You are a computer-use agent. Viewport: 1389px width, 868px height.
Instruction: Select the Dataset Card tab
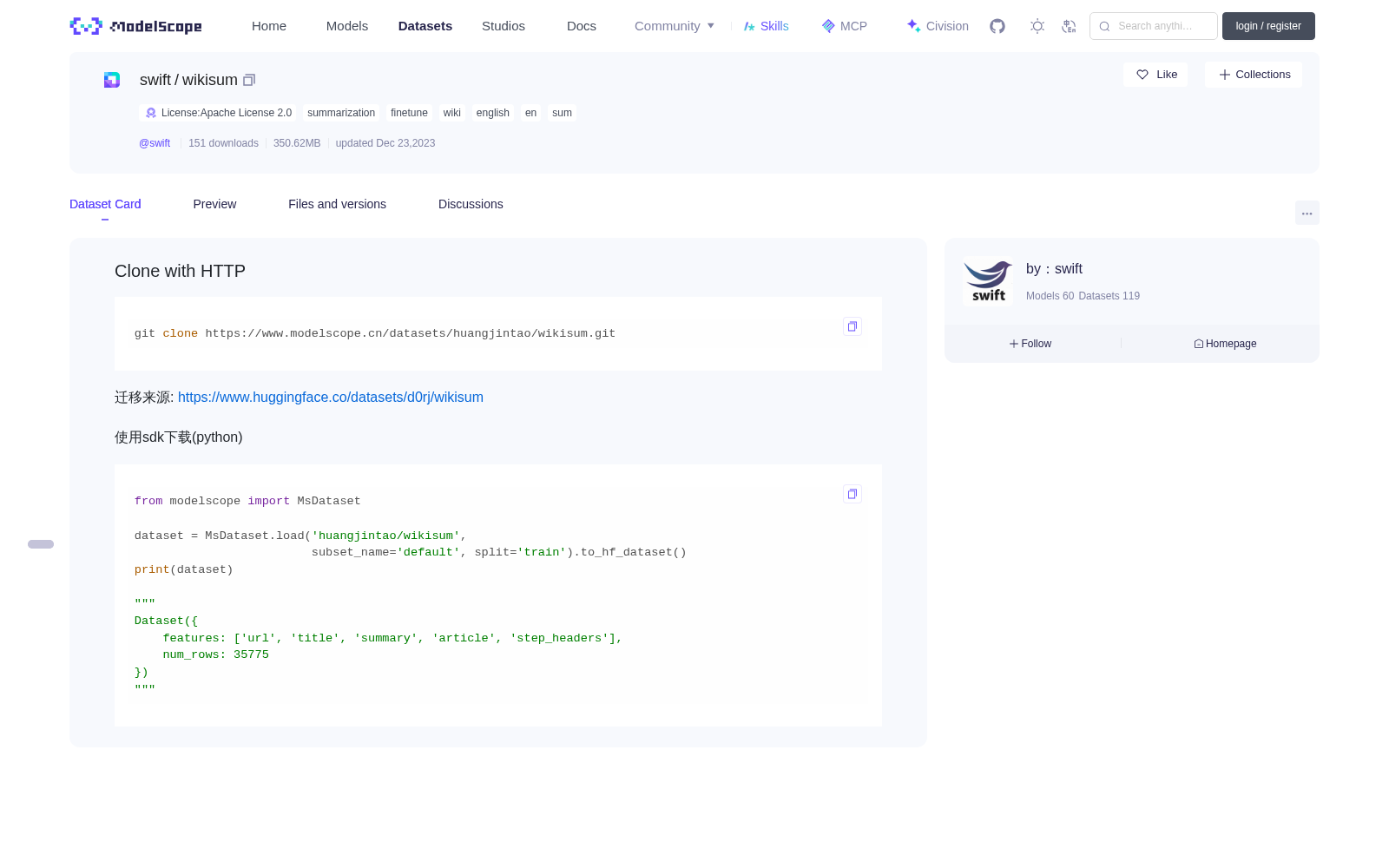coord(105,204)
